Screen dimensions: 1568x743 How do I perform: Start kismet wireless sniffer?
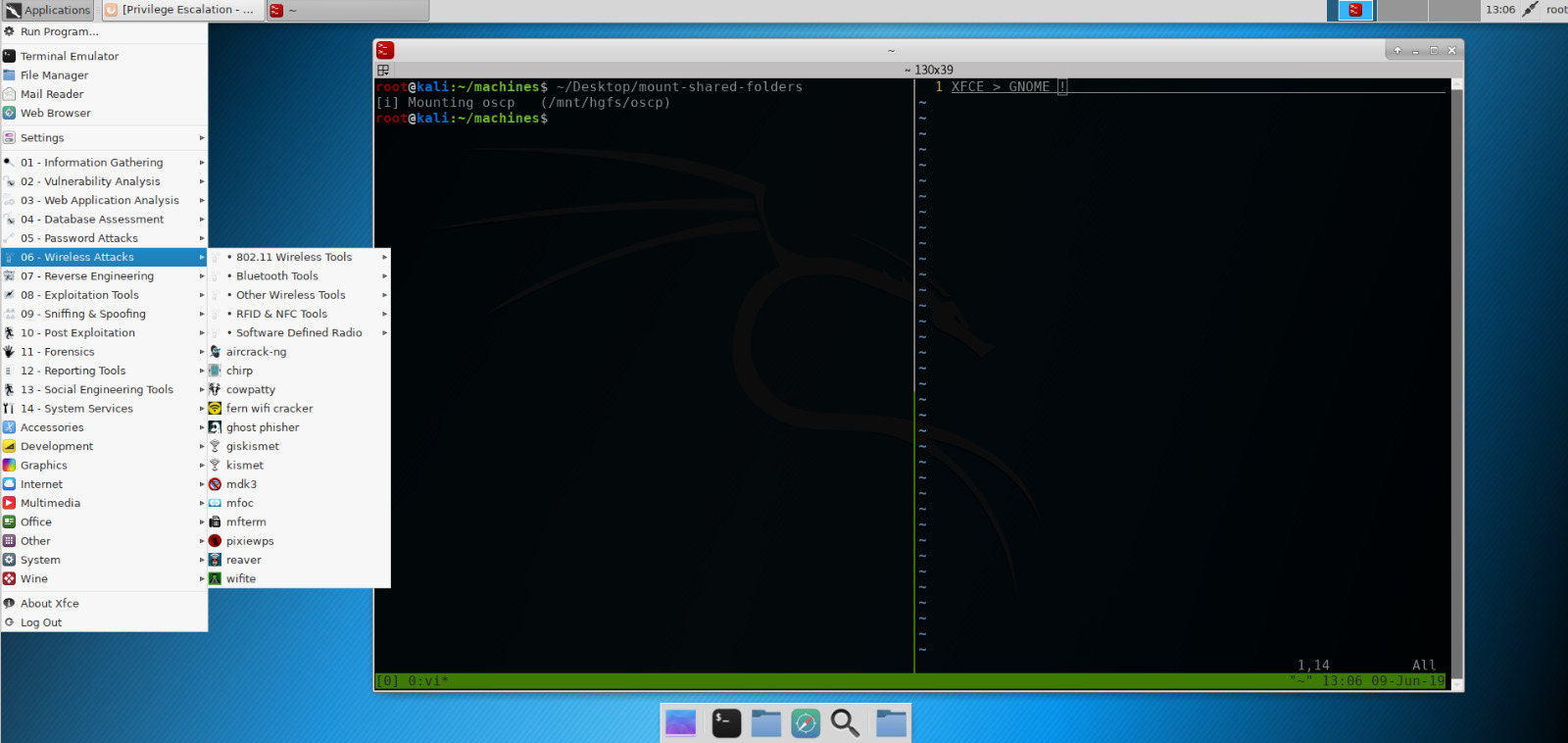pyautogui.click(x=299, y=466)
